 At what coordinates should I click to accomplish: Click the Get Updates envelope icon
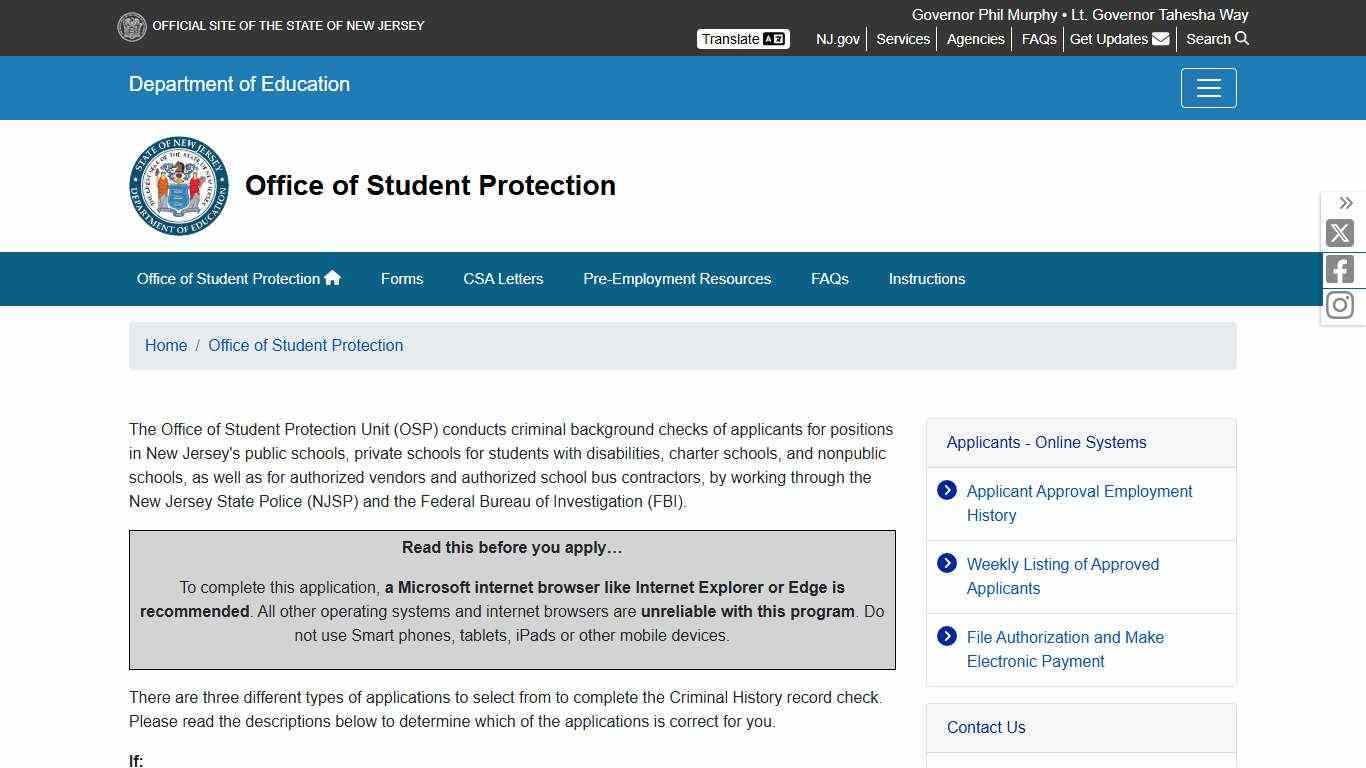click(x=1160, y=39)
